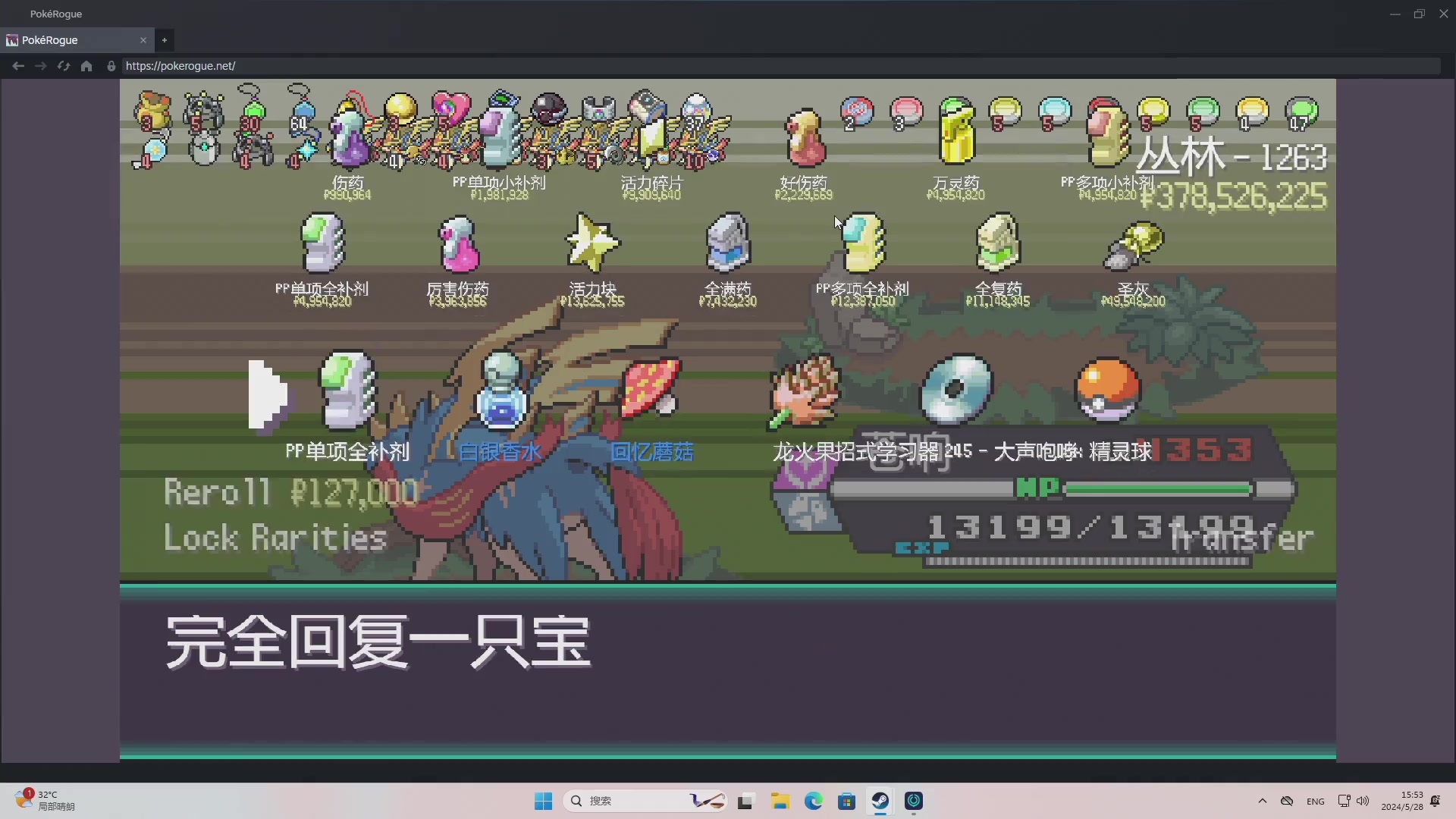Open the 32°C weather widget
This screenshot has width=1456, height=819.
point(45,801)
